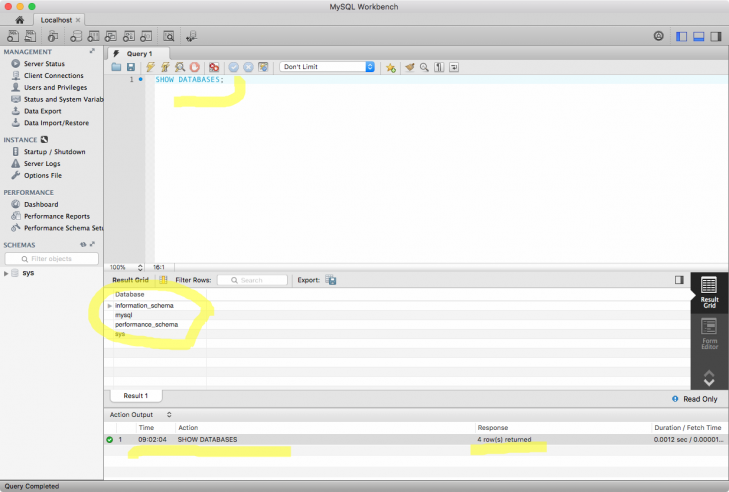Toggle the left sidebar panel
729x492 pixels.
click(x=681, y=36)
